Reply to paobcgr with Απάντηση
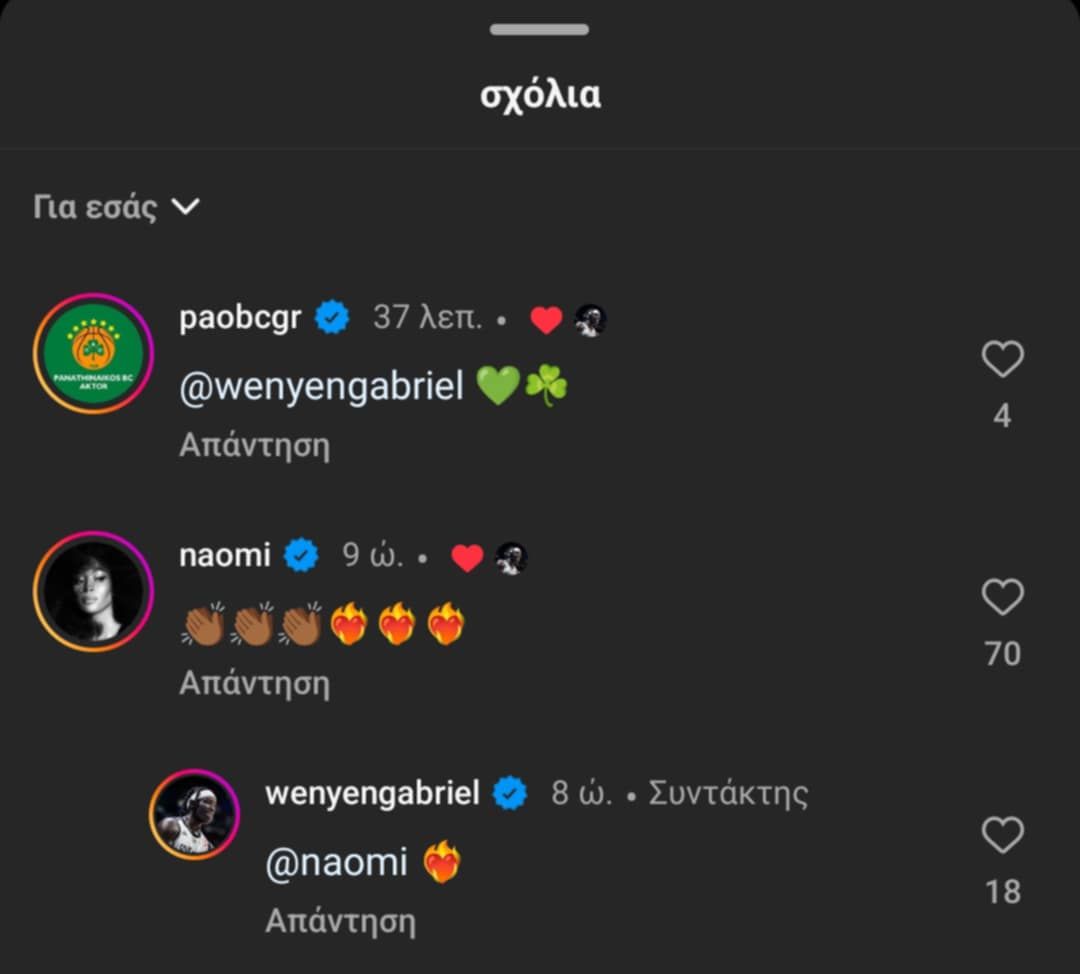This screenshot has width=1080, height=974. pos(254,445)
